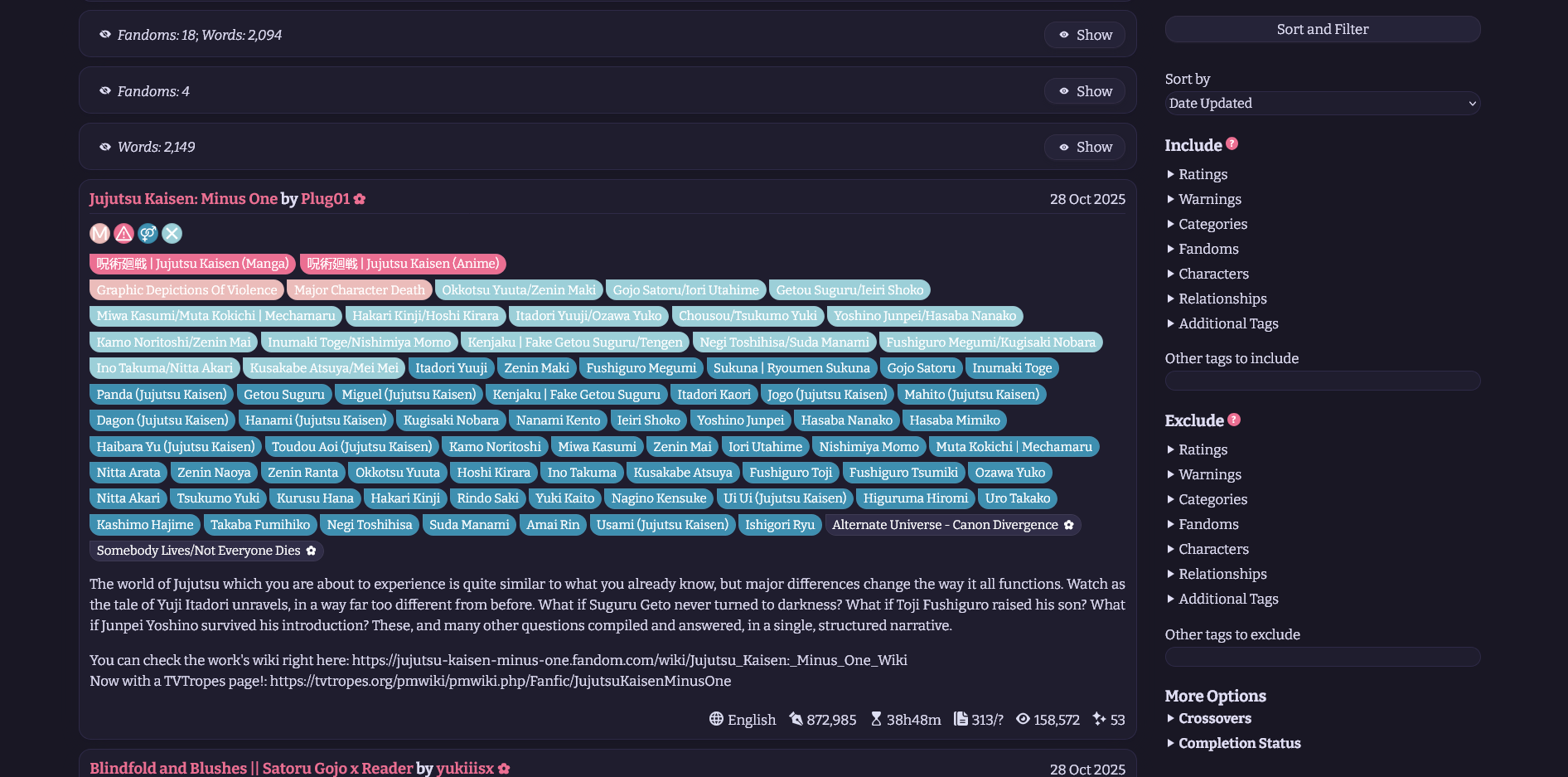Click the Kugisaki Nobara character tag
Screen dimensions: 1568x777
[x=451, y=420]
